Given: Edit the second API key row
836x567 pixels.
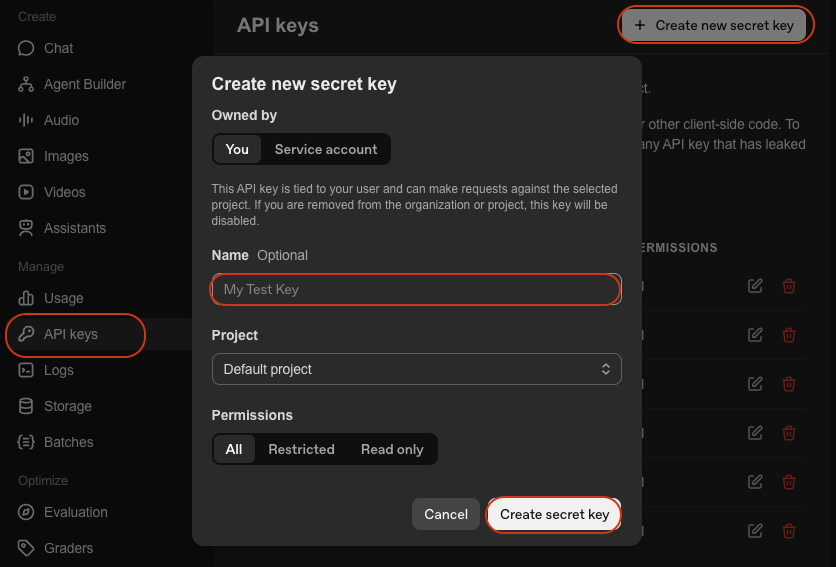Looking at the screenshot, I should tap(755, 335).
